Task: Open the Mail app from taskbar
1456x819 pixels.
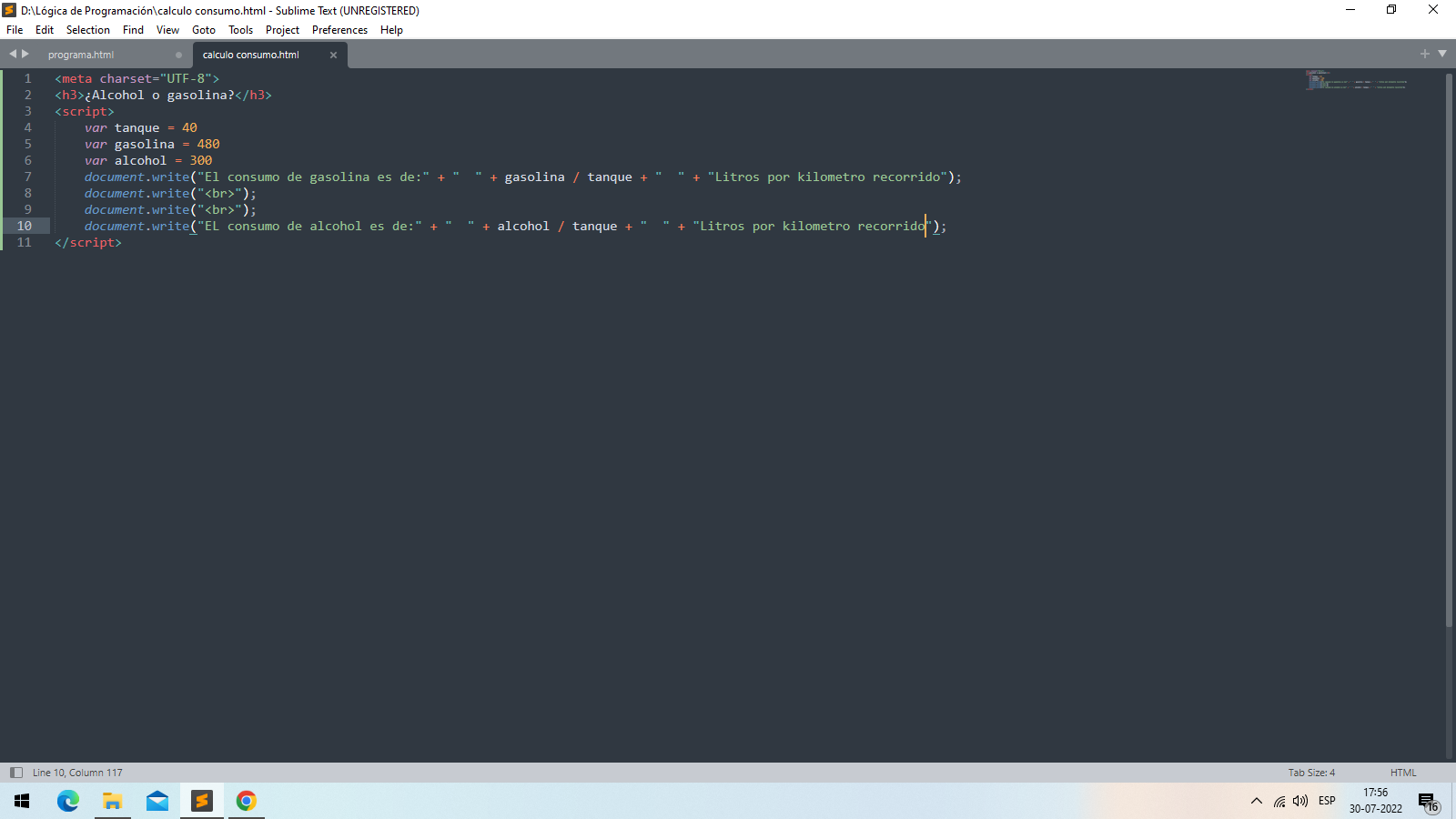Action: click(x=157, y=801)
